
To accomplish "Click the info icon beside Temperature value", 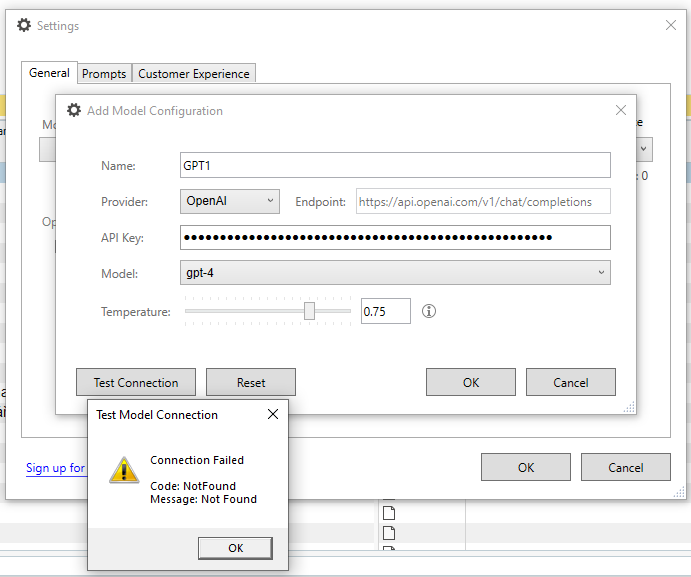I will click(x=429, y=312).
